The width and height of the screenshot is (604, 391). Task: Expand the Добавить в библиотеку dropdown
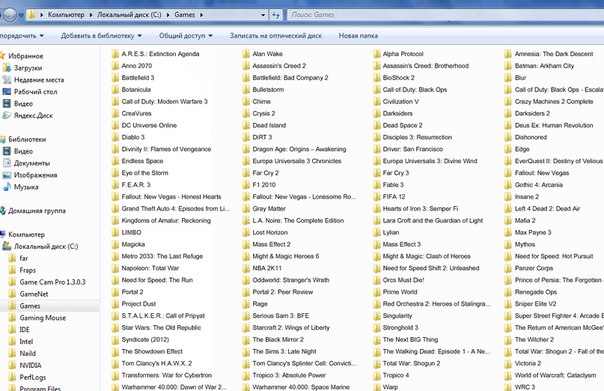point(101,35)
